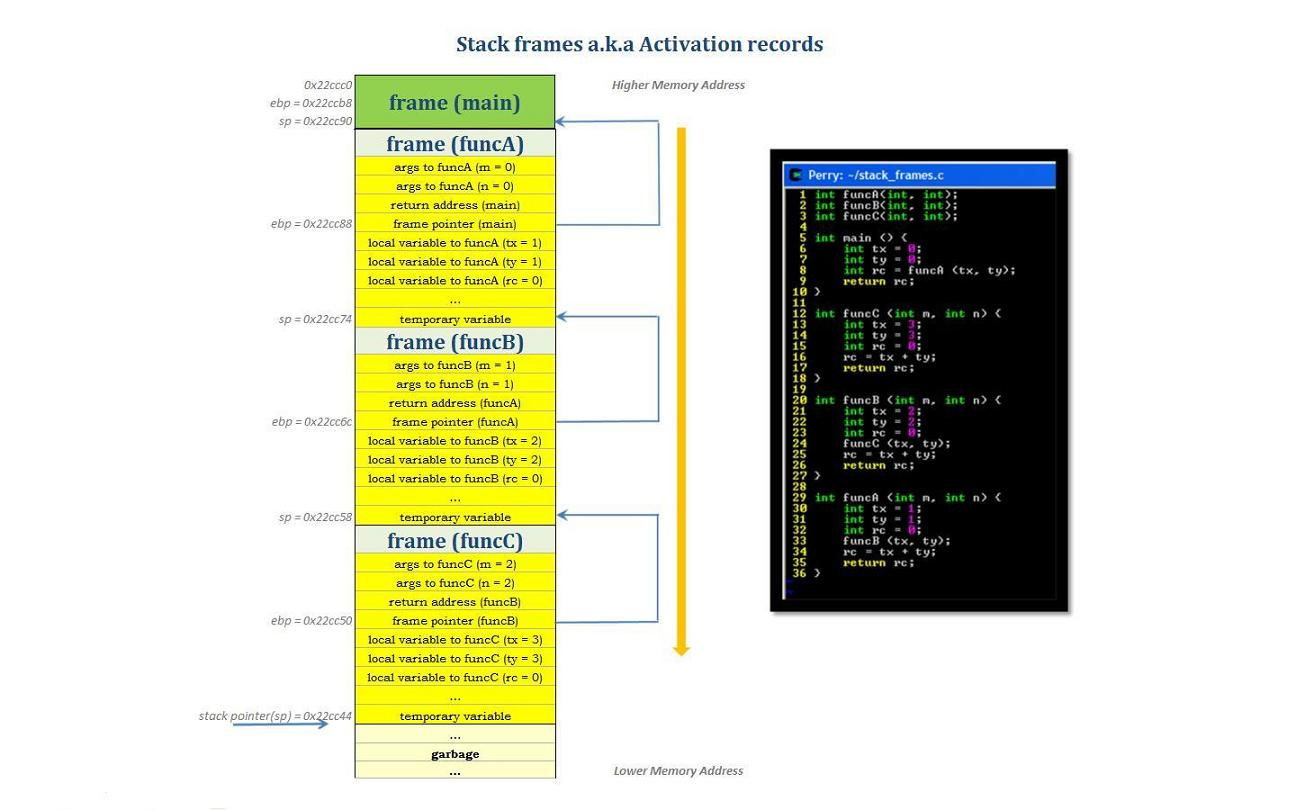Click the label 'ebp = 0x22cc50'
Screen dimensions: 1296x810
point(311,621)
